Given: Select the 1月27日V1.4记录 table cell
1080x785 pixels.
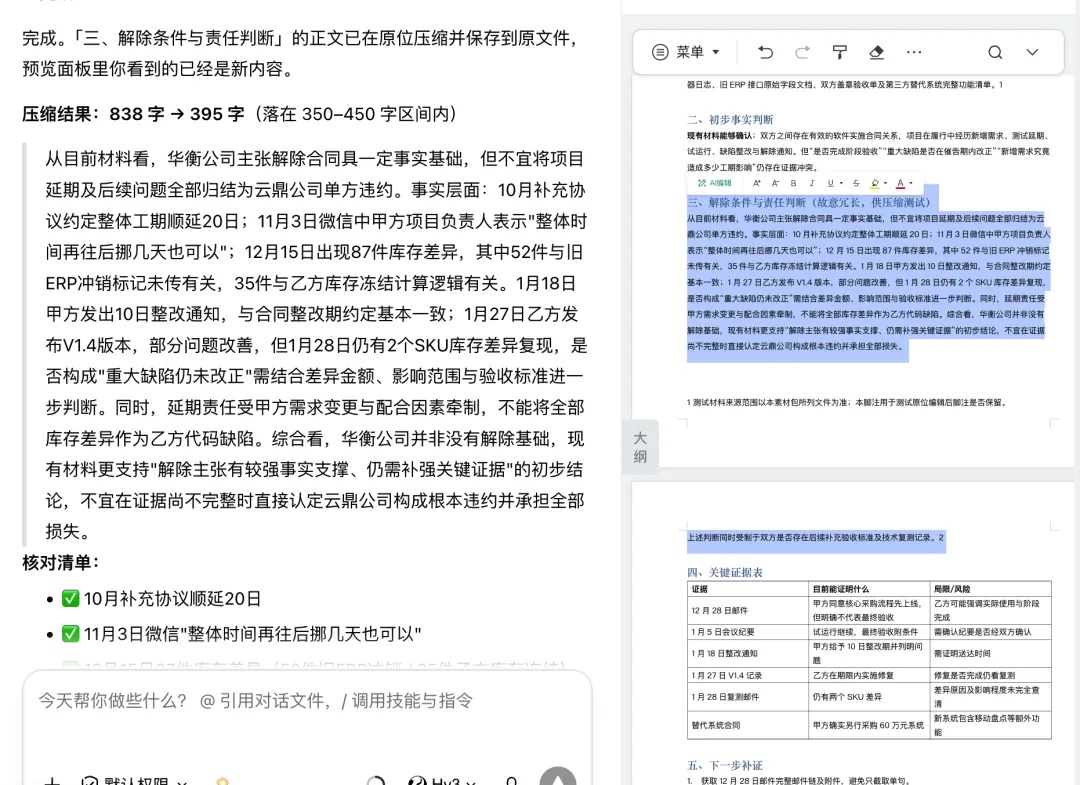Looking at the screenshot, I should pyautogui.click(x=747, y=675).
